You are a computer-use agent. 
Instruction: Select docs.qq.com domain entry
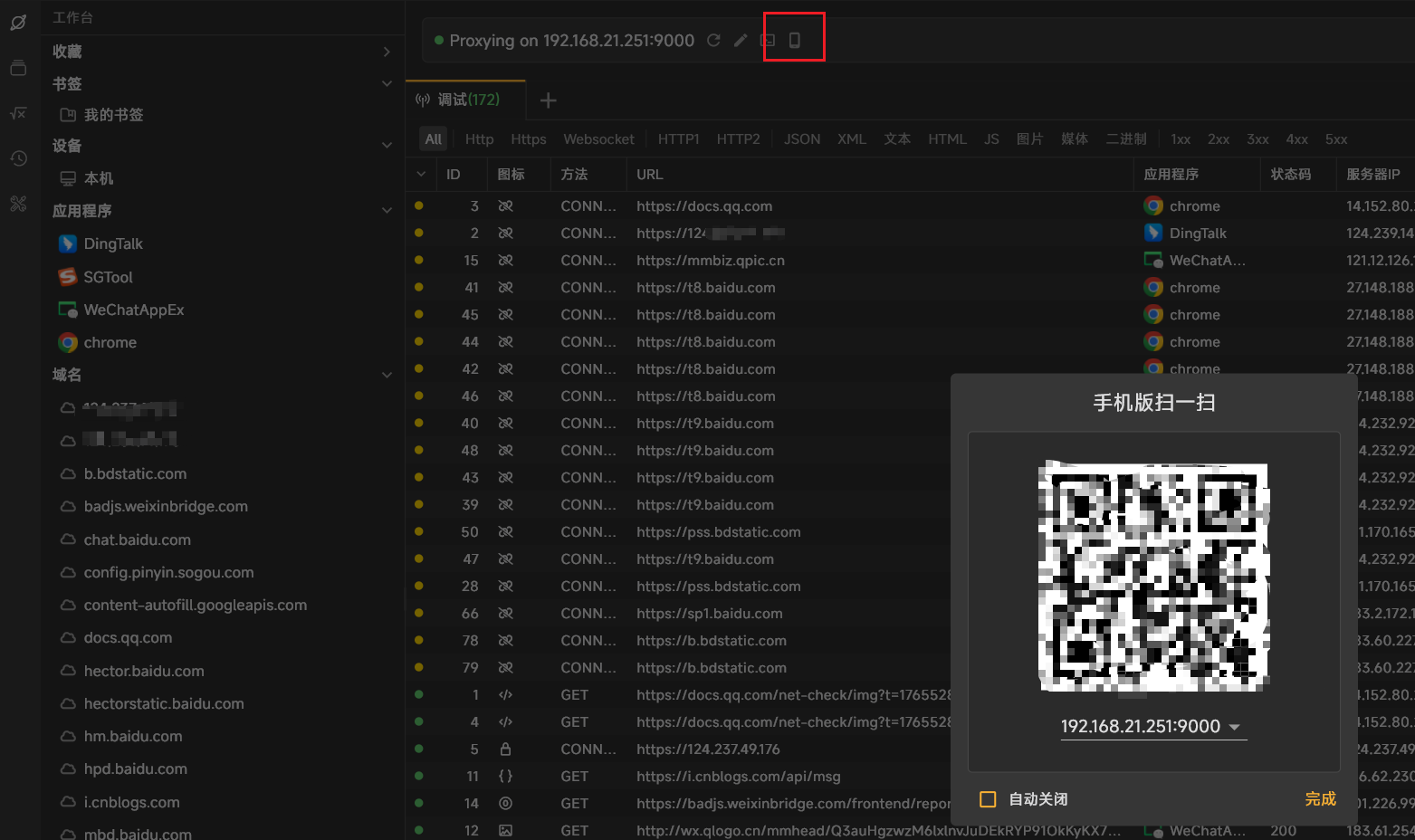point(128,637)
